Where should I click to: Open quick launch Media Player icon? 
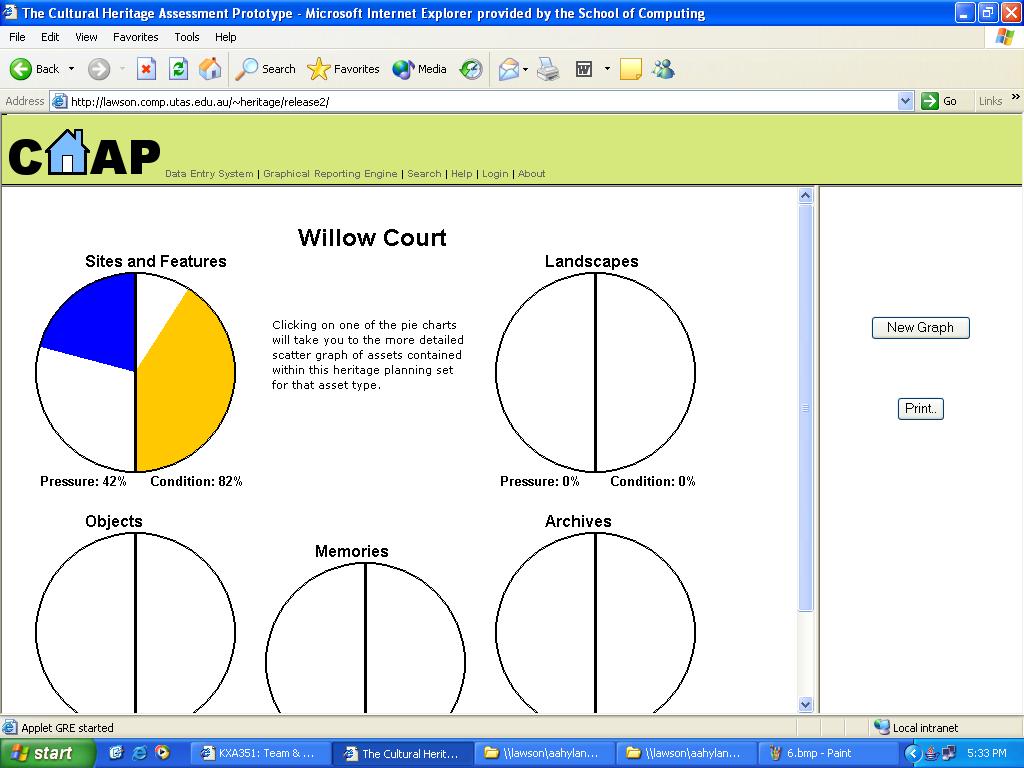[x=162, y=753]
